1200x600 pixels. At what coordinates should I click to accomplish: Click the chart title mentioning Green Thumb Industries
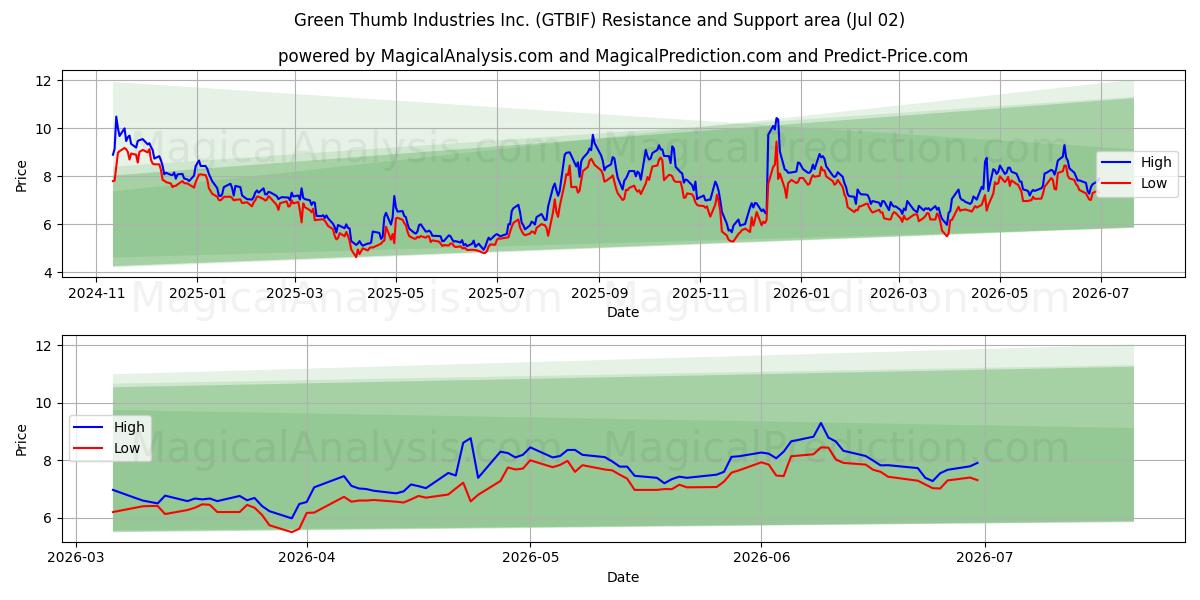[600, 20]
